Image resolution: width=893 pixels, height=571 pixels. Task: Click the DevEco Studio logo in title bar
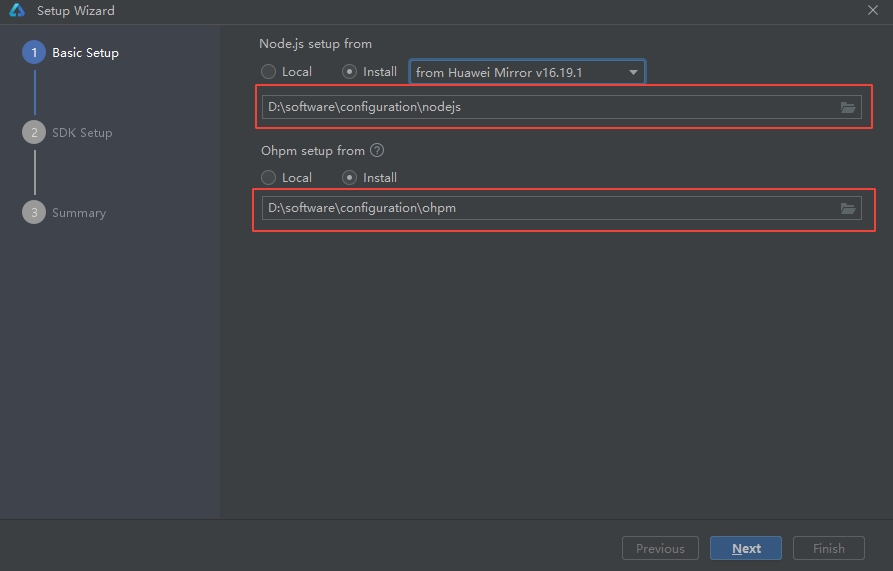pos(17,11)
